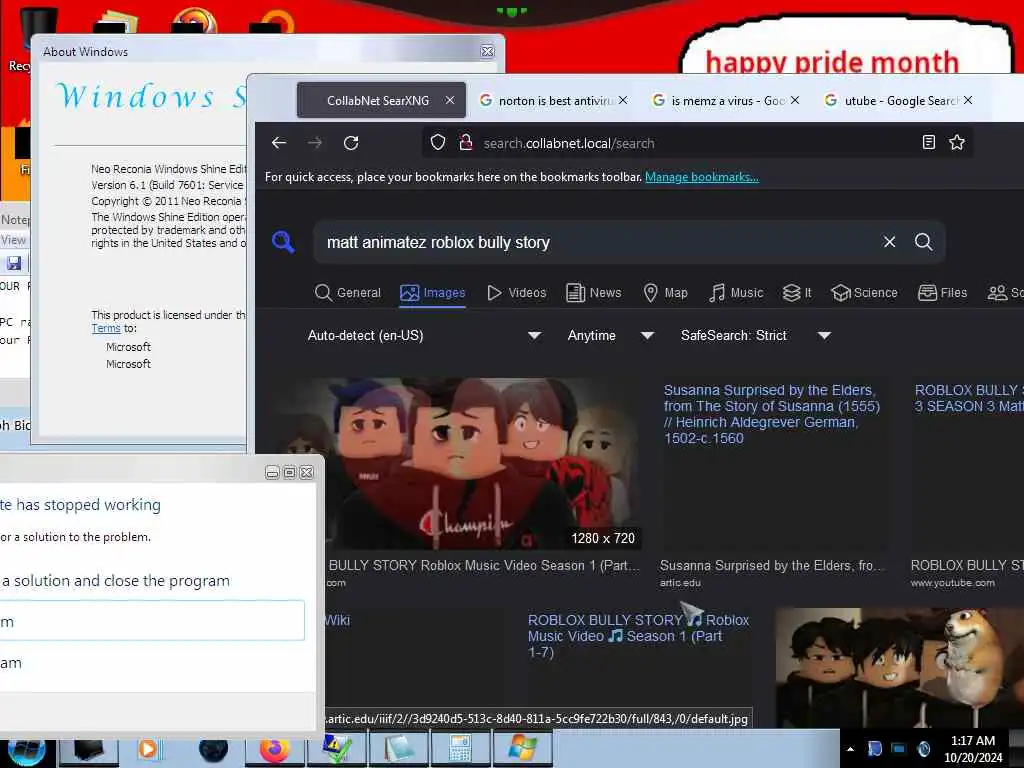Click the Windows flag taskbar icon
This screenshot has width=1024, height=768.
tap(522, 749)
